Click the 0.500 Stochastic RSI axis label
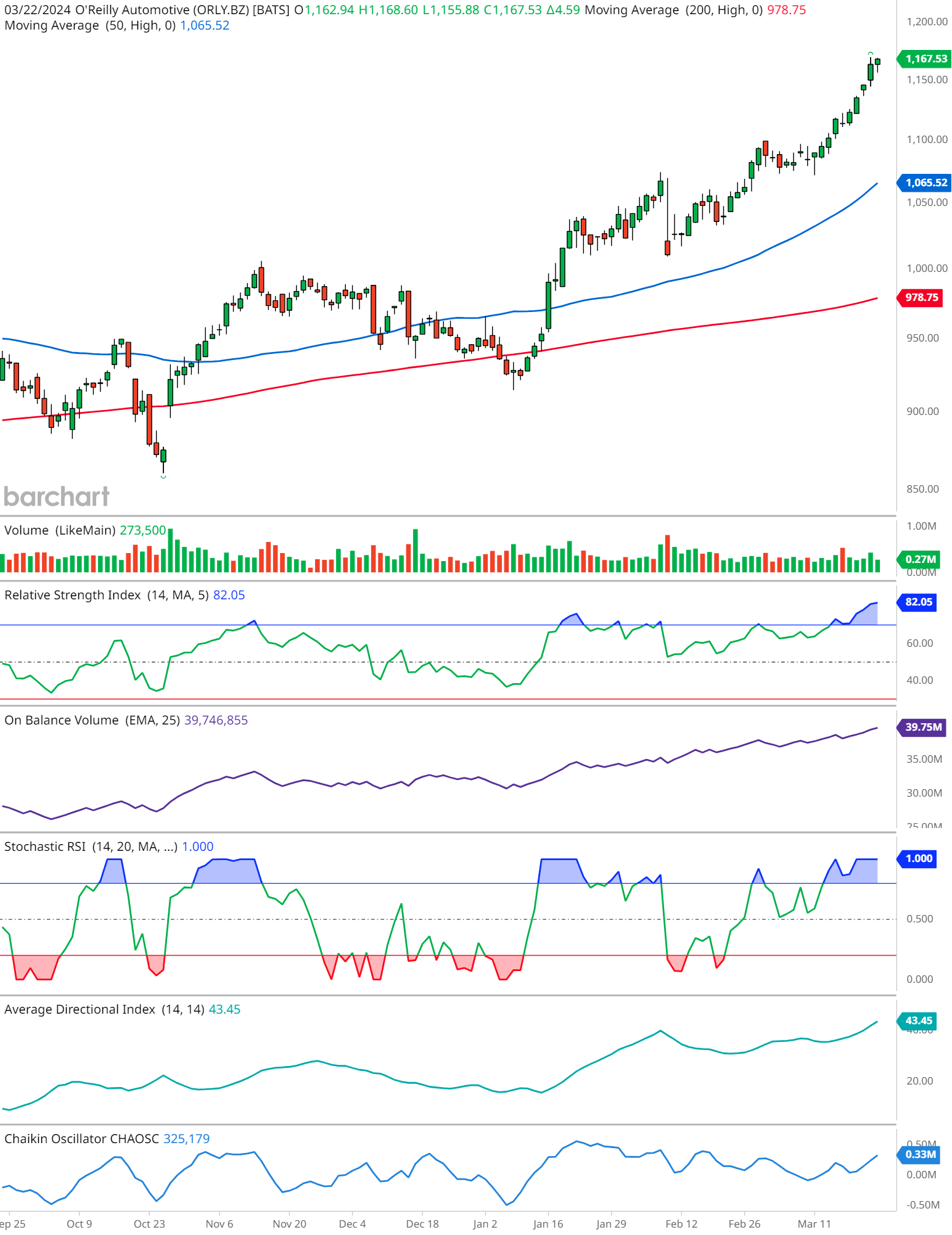 coord(920,919)
